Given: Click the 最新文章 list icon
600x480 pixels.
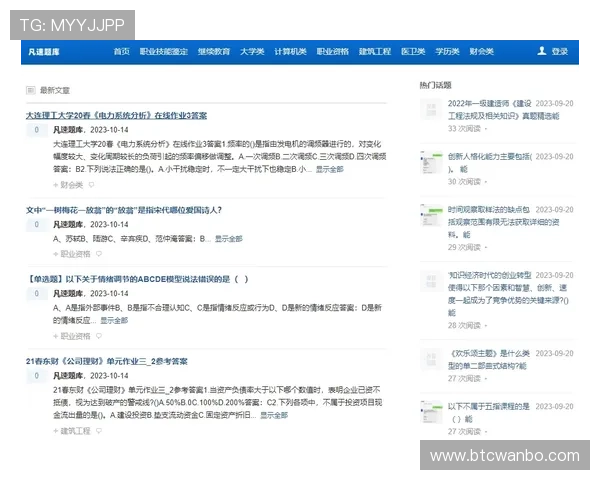Looking at the screenshot, I should point(31,90).
